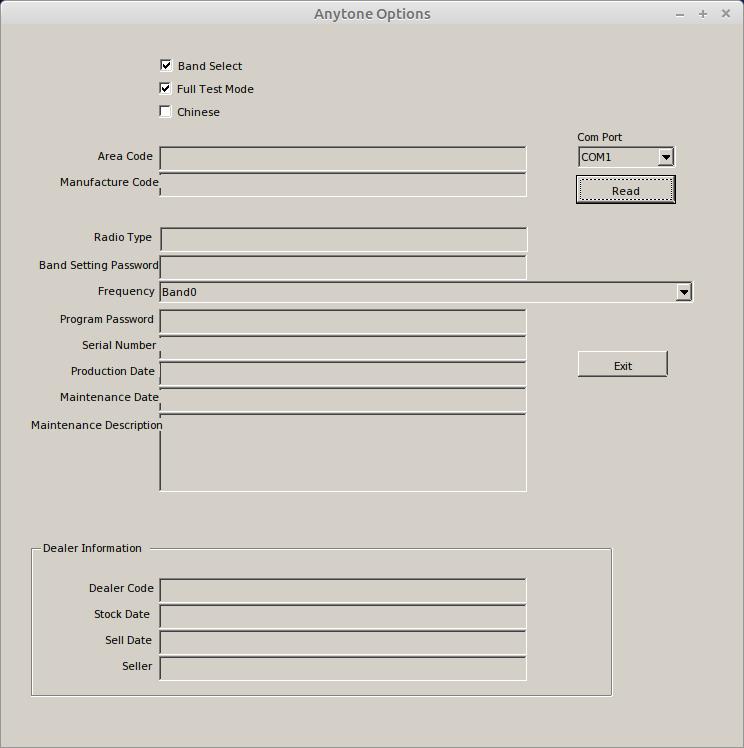This screenshot has width=744, height=748.
Task: Focus the Dealer Code field
Action: click(343, 591)
